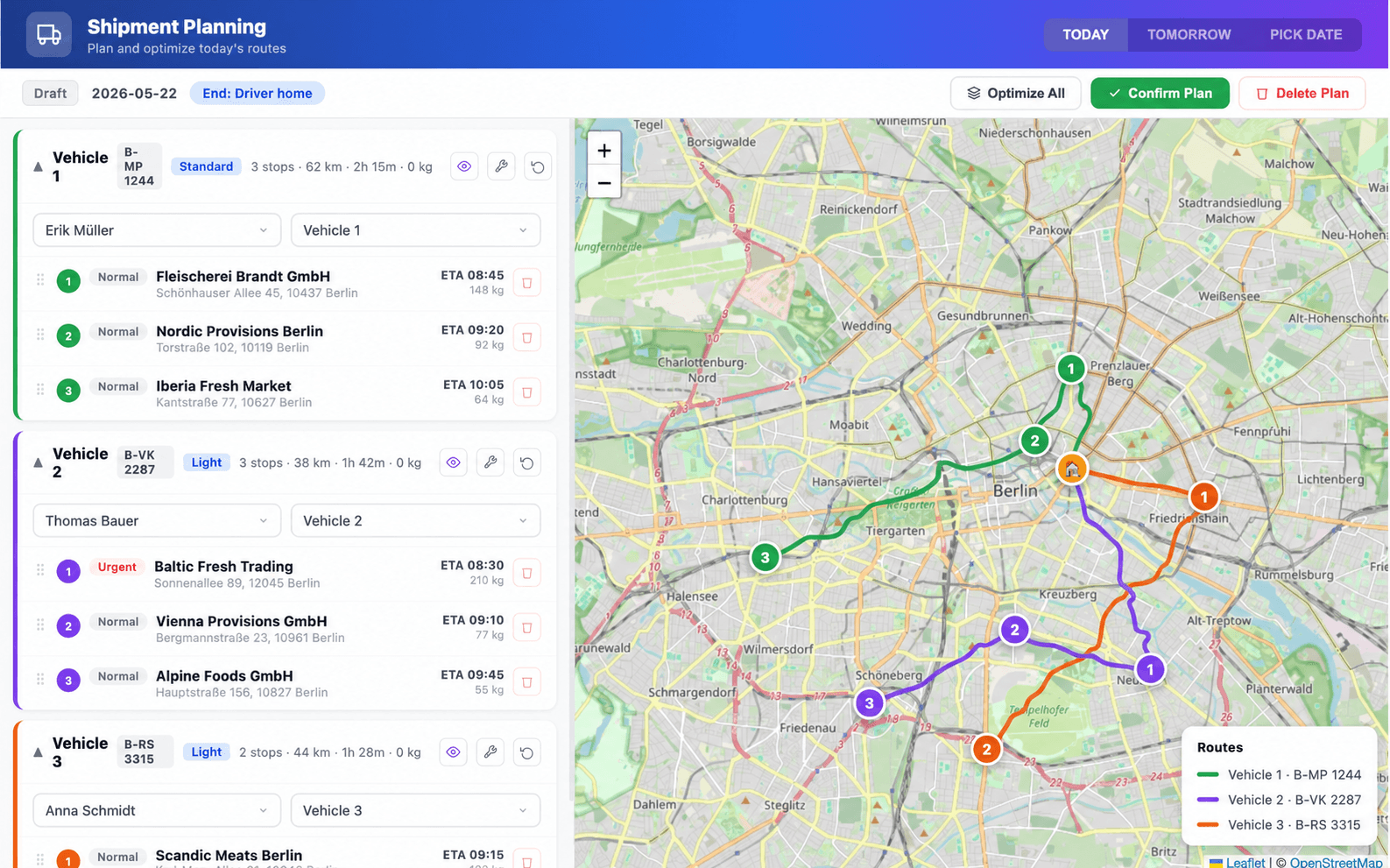Reset Vehicle 2 route with refresh icon
Viewport: 1390px width, 868px height.
coord(526,462)
